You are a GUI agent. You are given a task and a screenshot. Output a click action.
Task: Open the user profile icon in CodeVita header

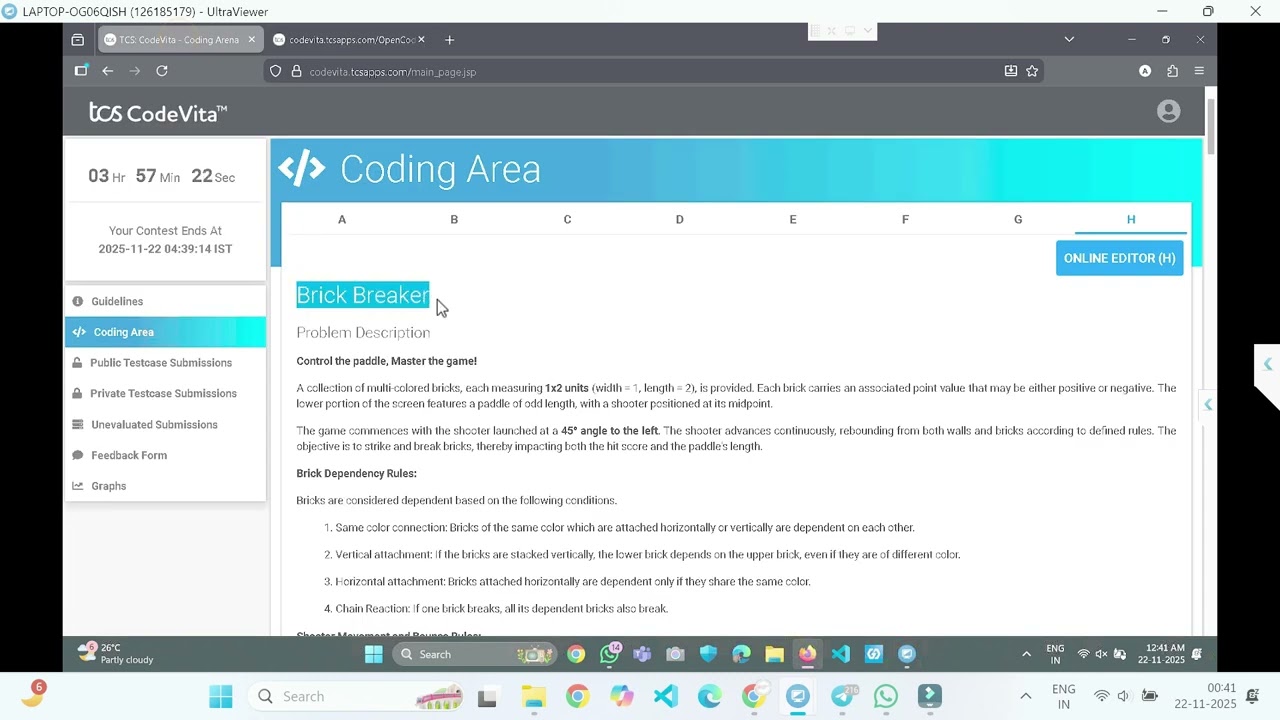coord(1168,111)
